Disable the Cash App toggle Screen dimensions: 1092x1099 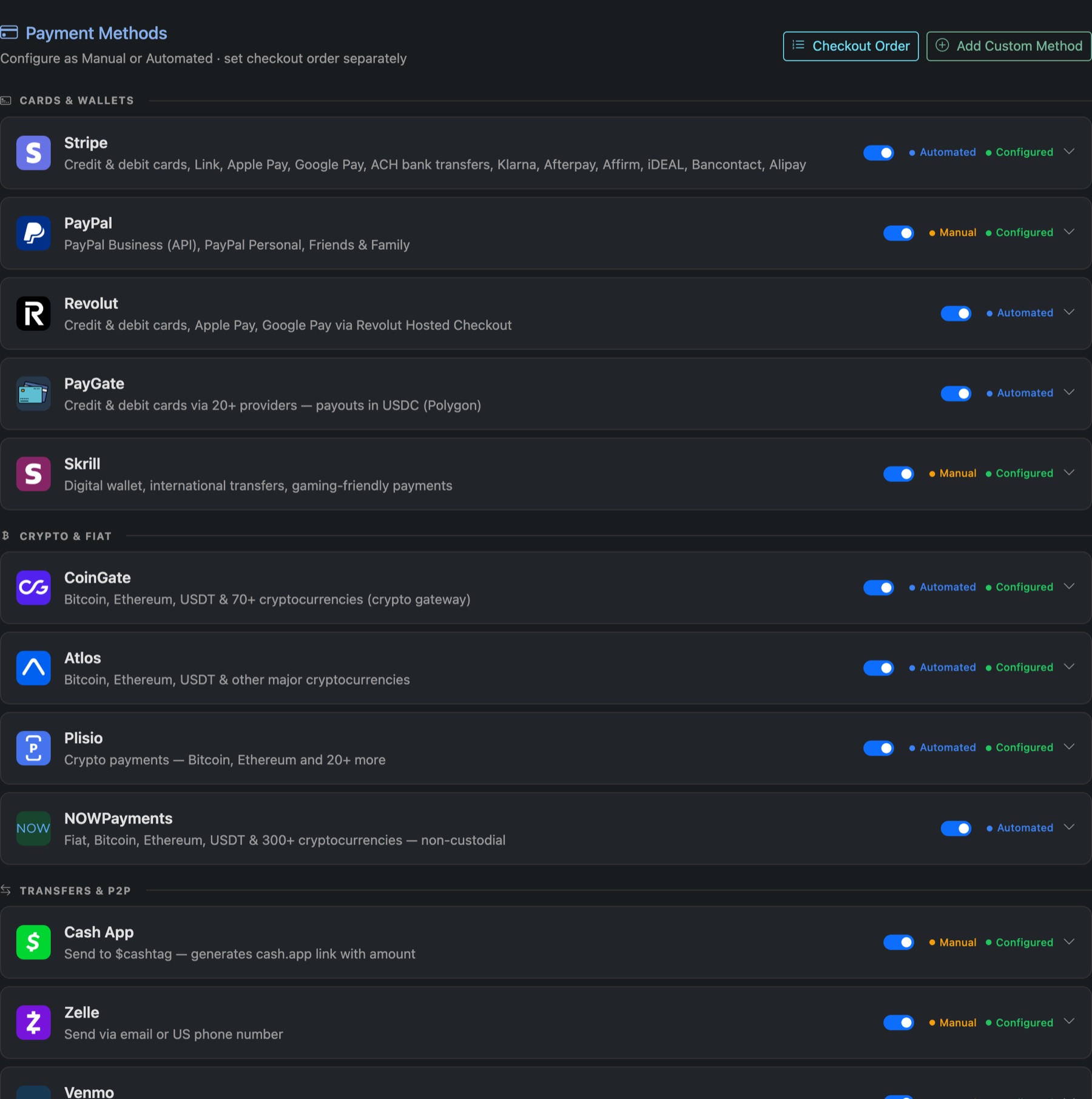click(x=898, y=942)
